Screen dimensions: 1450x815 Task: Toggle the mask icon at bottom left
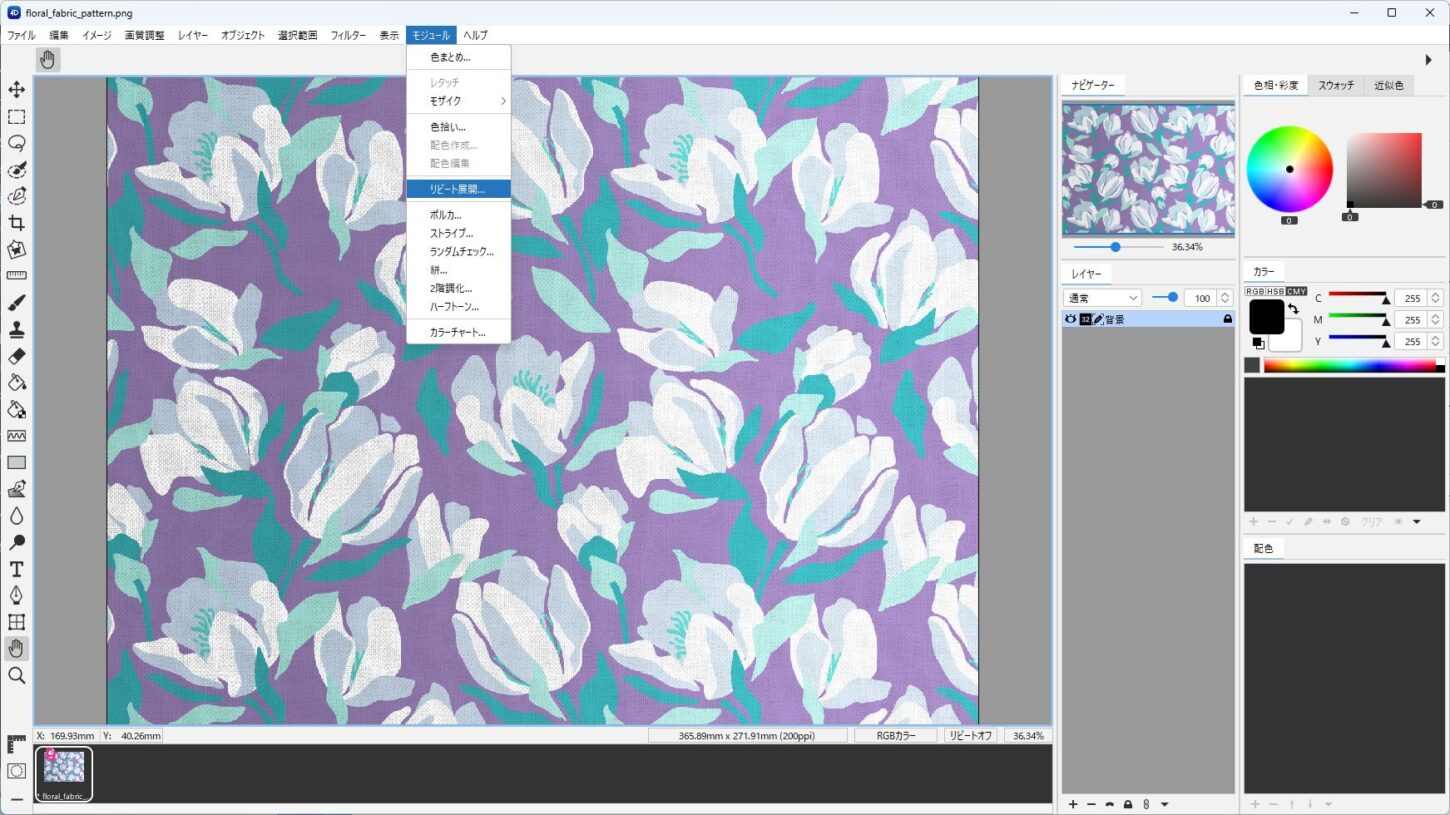coord(17,771)
